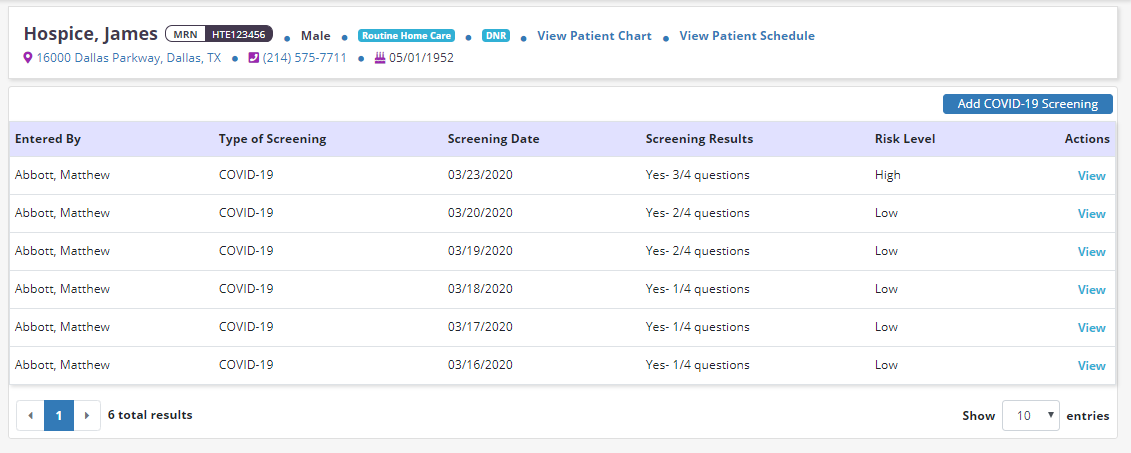Click the Routine Home Care badge

[406, 35]
